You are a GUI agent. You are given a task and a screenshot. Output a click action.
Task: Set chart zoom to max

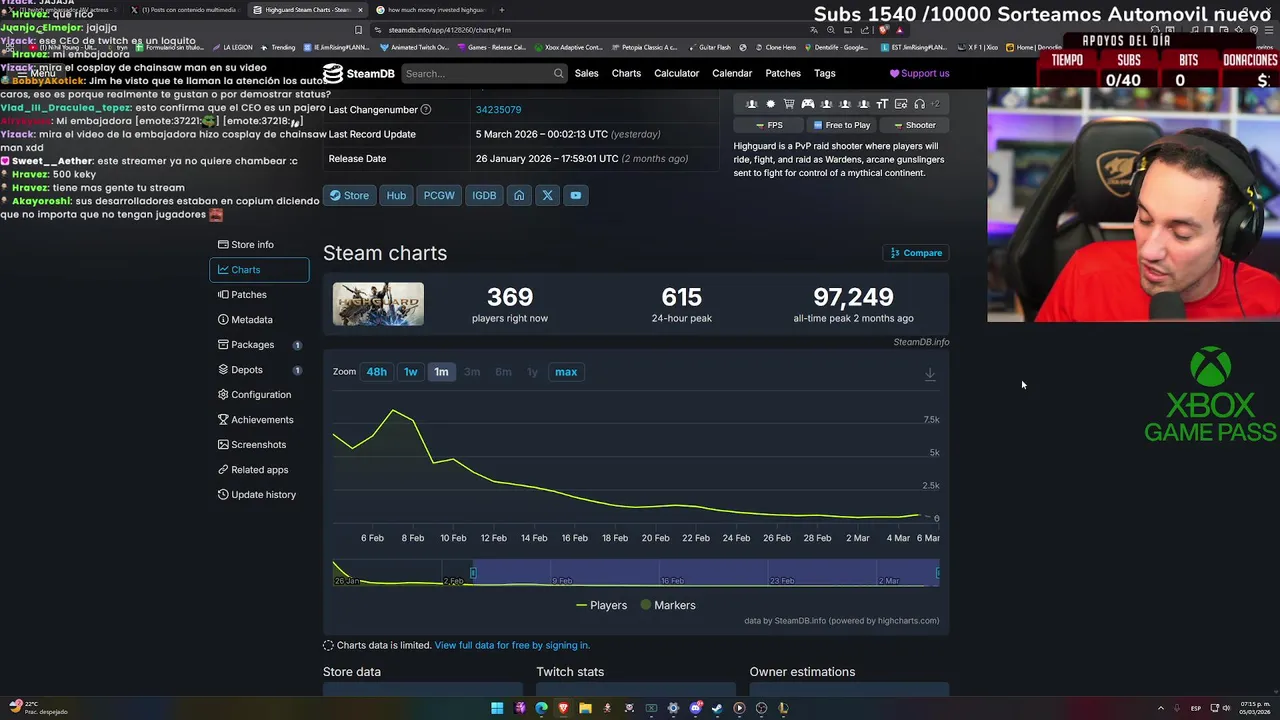(566, 372)
